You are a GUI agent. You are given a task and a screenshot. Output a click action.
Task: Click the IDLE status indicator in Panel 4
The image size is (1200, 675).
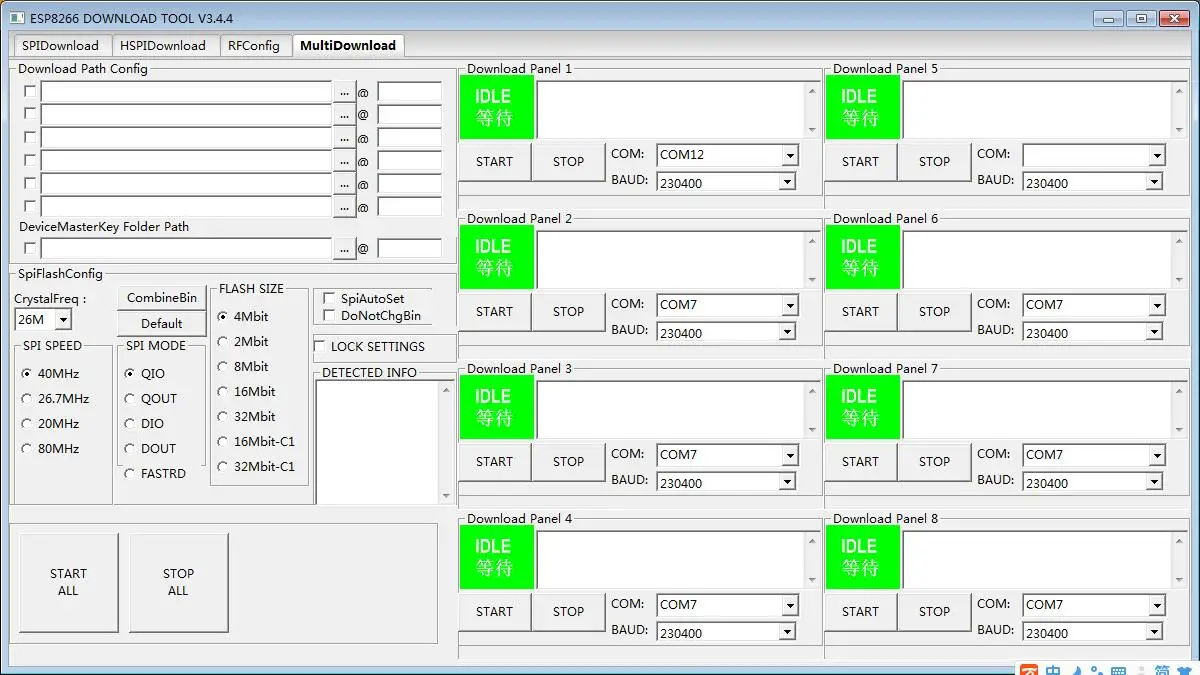point(496,557)
